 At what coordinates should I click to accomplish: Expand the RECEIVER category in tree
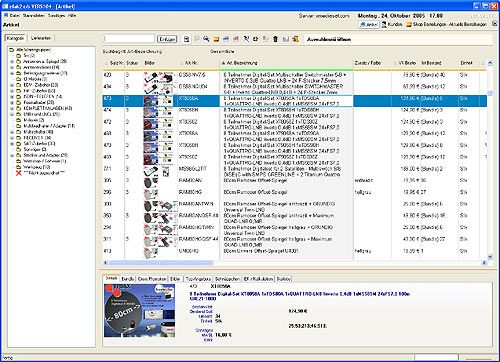click(12, 138)
